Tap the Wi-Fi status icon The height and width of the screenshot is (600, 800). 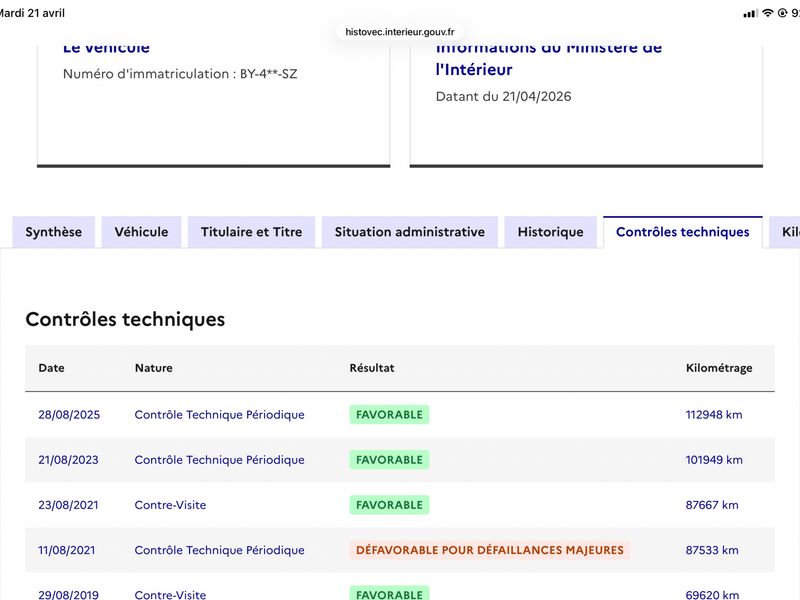(x=768, y=13)
